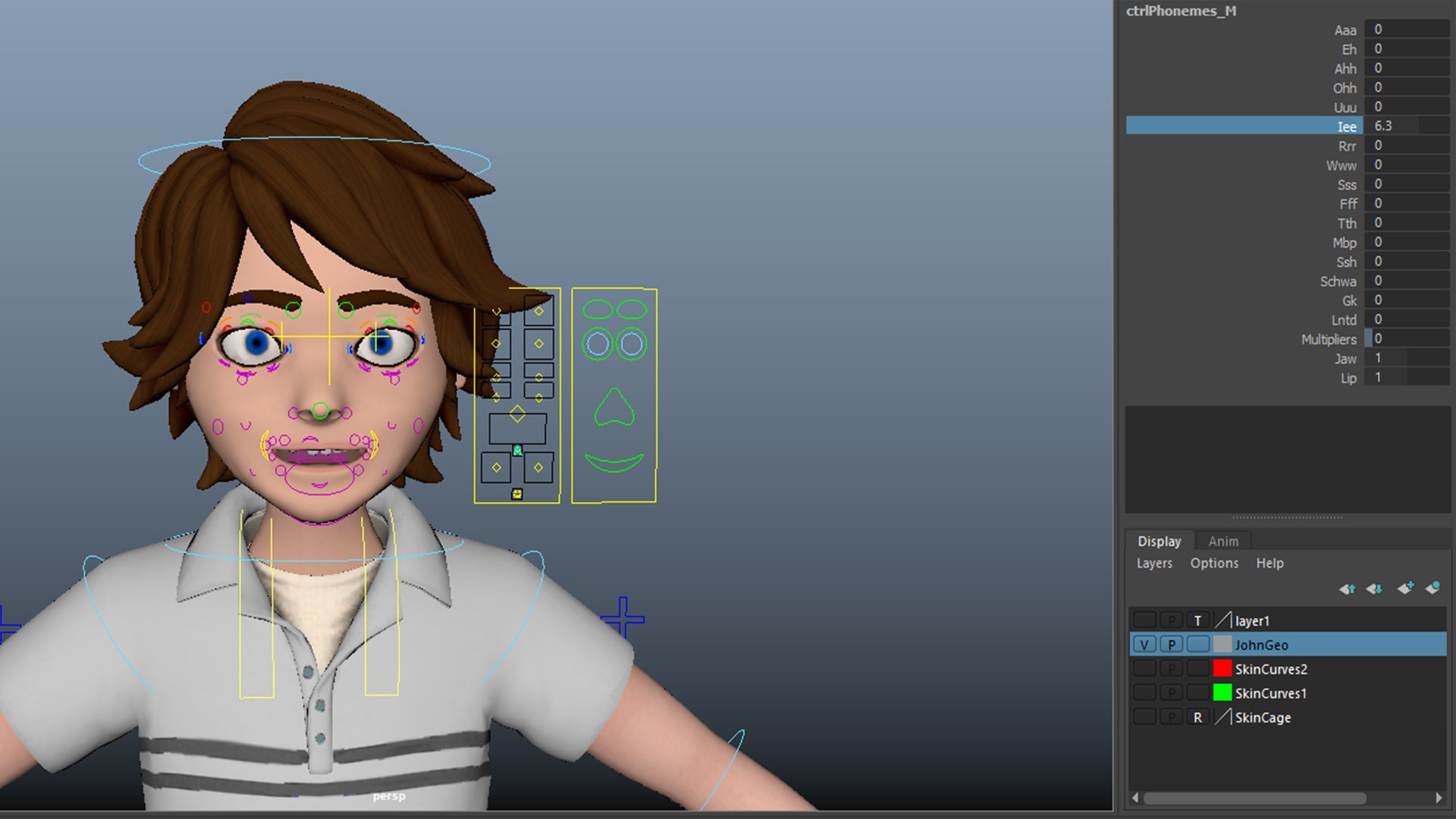This screenshot has width=1456, height=819.
Task: Toggle visibility box of SkinCurves1 layer
Action: (1144, 693)
